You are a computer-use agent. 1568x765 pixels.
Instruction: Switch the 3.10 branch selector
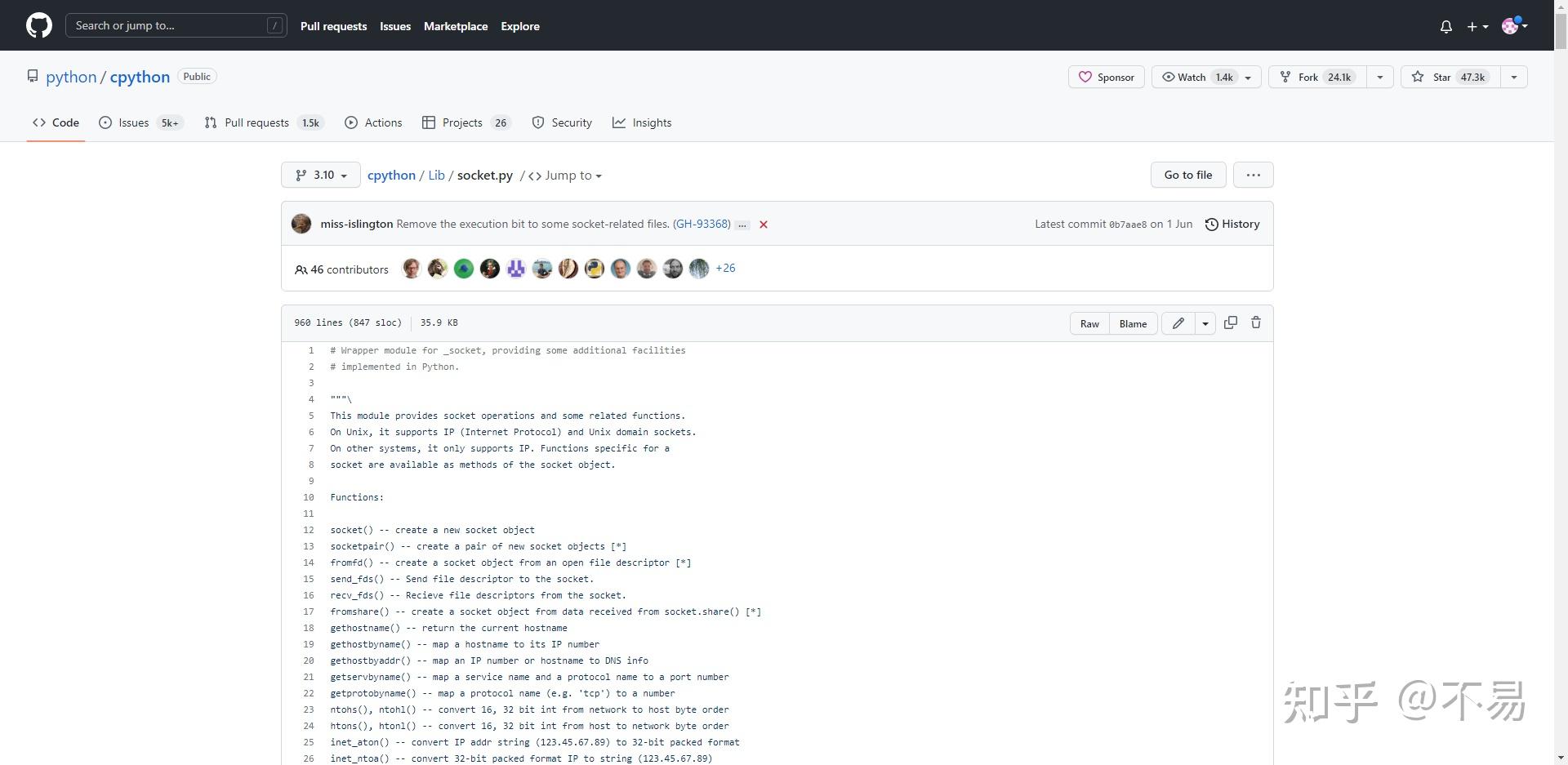click(x=321, y=175)
